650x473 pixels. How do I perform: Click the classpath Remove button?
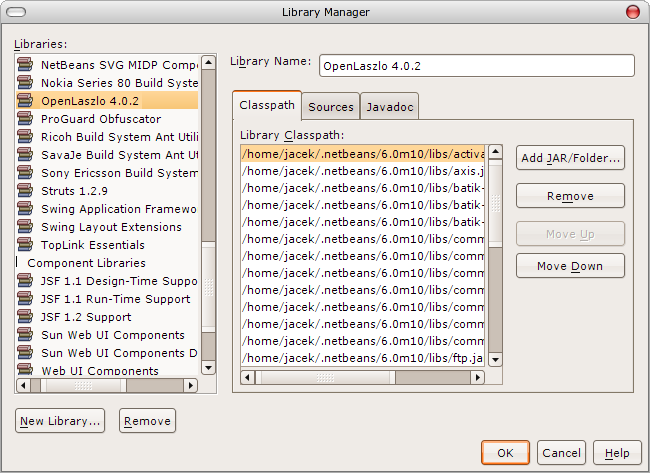click(x=570, y=196)
